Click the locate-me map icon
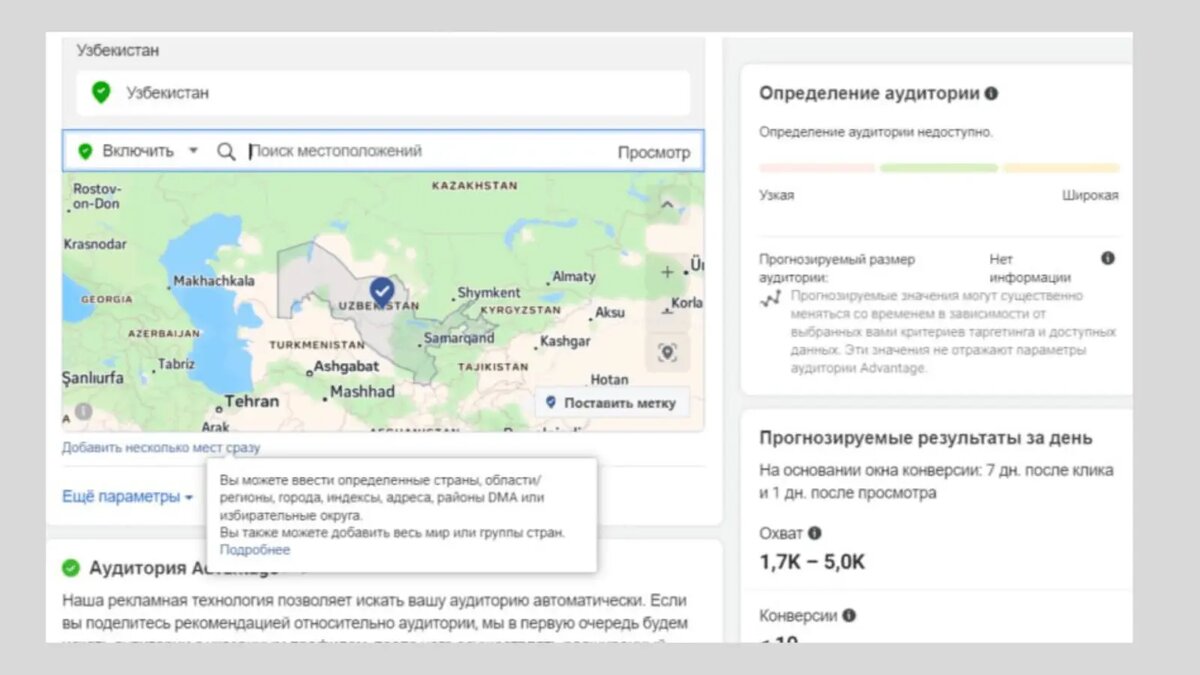Viewport: 1200px width, 675px height. pyautogui.click(x=667, y=352)
